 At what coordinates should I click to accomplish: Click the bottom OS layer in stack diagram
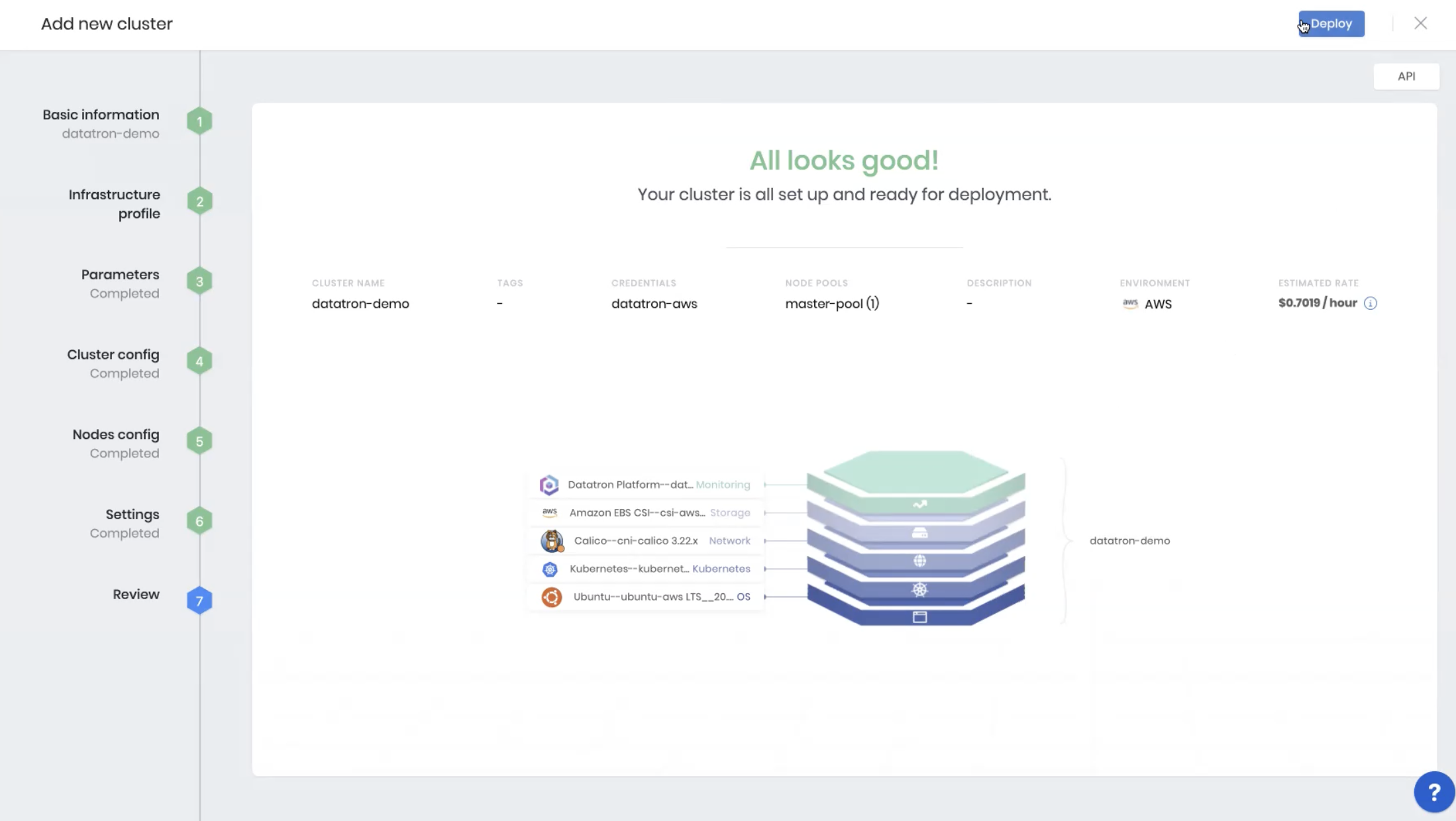coord(919,616)
